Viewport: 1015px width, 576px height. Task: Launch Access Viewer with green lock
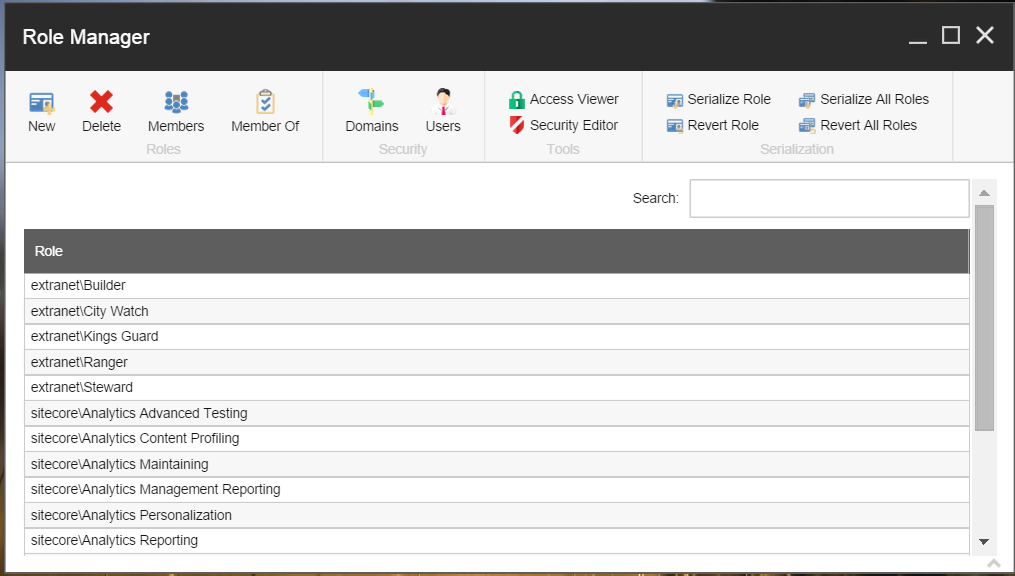(x=563, y=99)
